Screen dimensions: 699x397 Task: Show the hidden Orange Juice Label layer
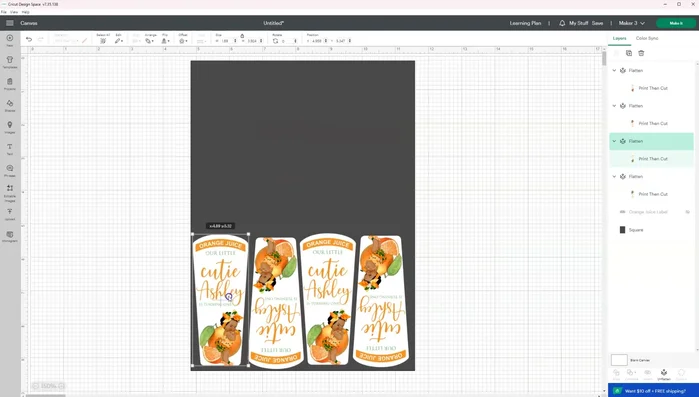point(687,212)
